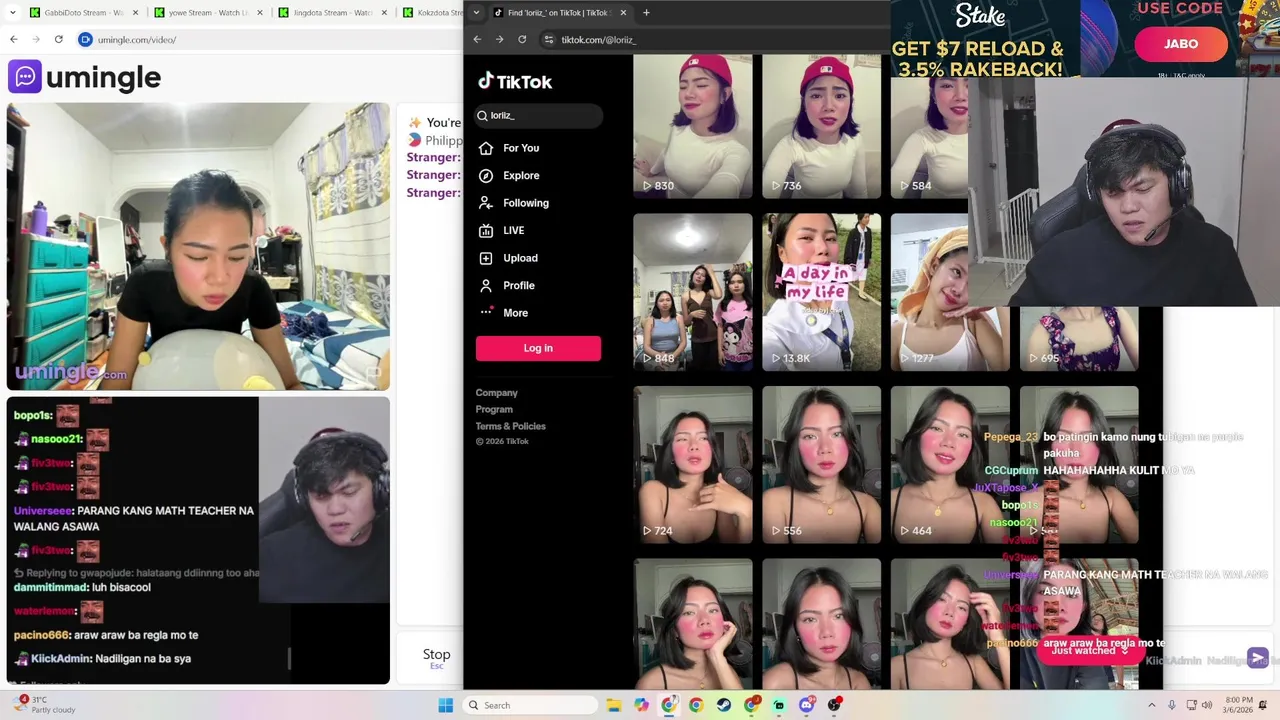Open the weather widget showing 31°C

pos(46,705)
